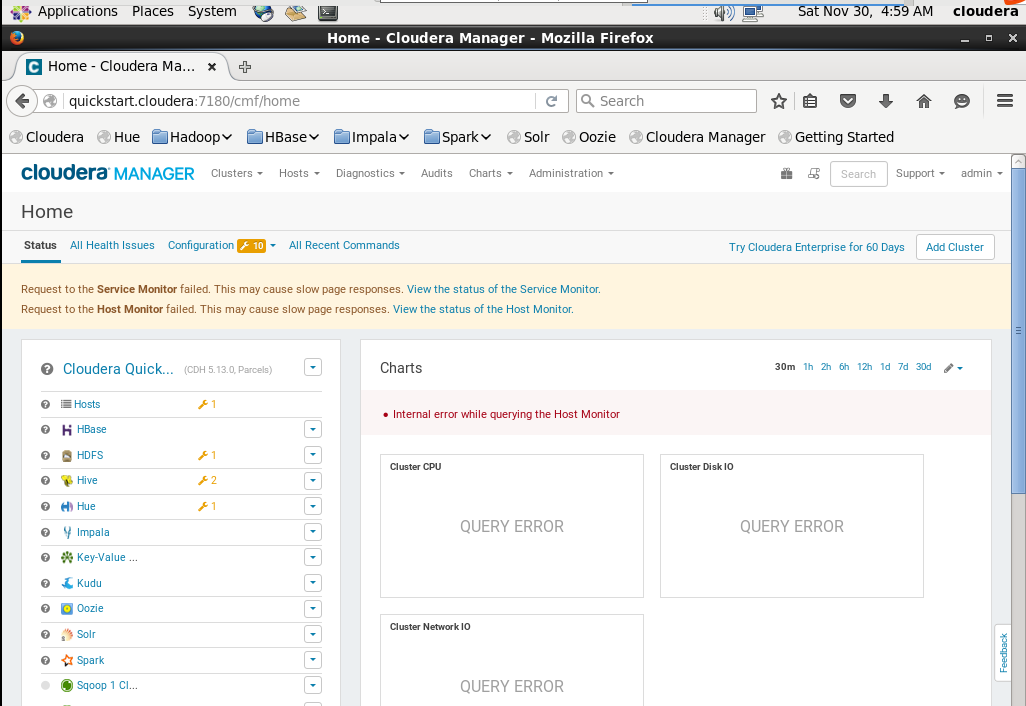
Task: Open the Feedback side tab
Action: pos(1003,653)
